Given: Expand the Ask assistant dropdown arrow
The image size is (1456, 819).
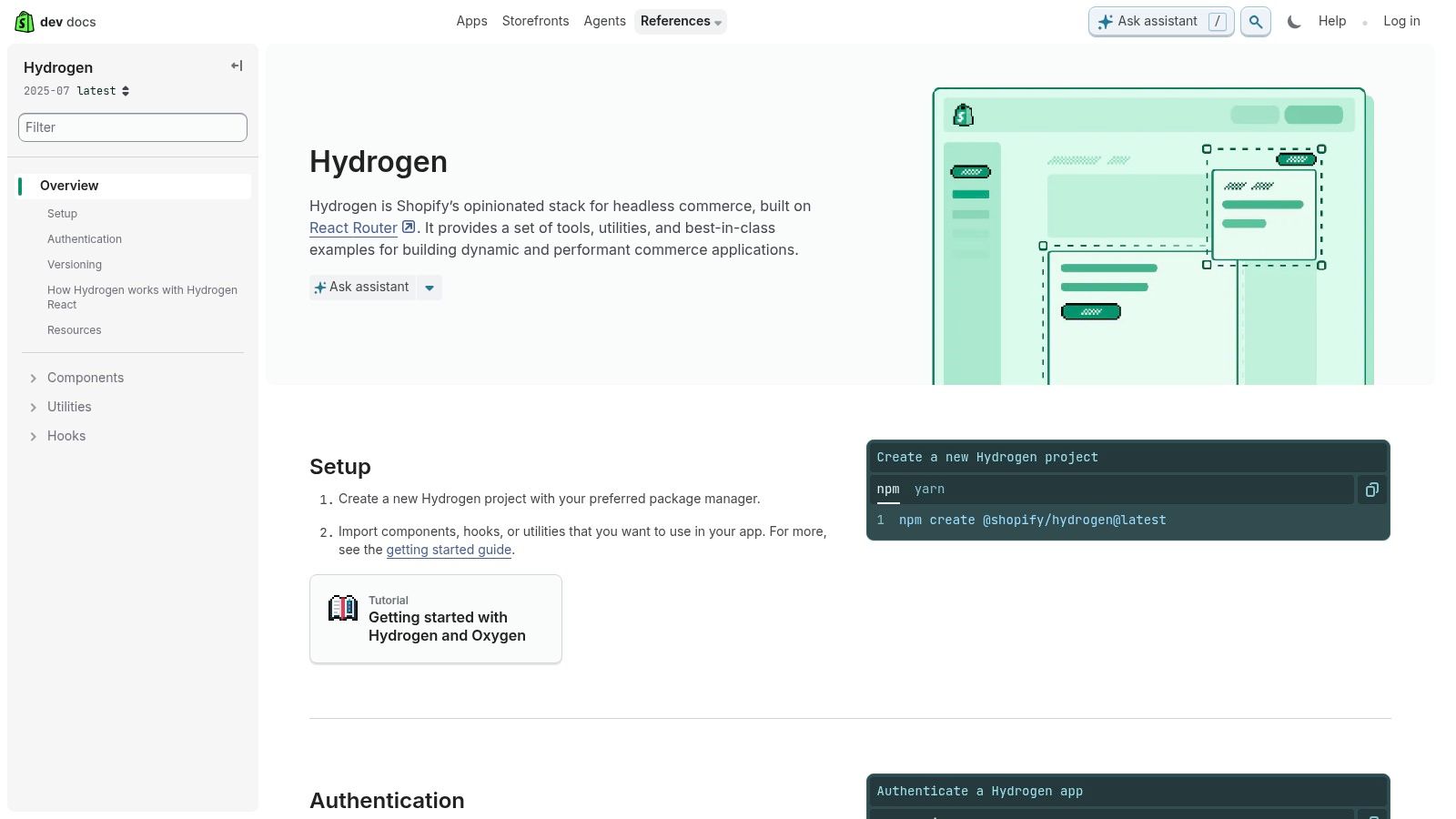Looking at the screenshot, I should tap(429, 287).
